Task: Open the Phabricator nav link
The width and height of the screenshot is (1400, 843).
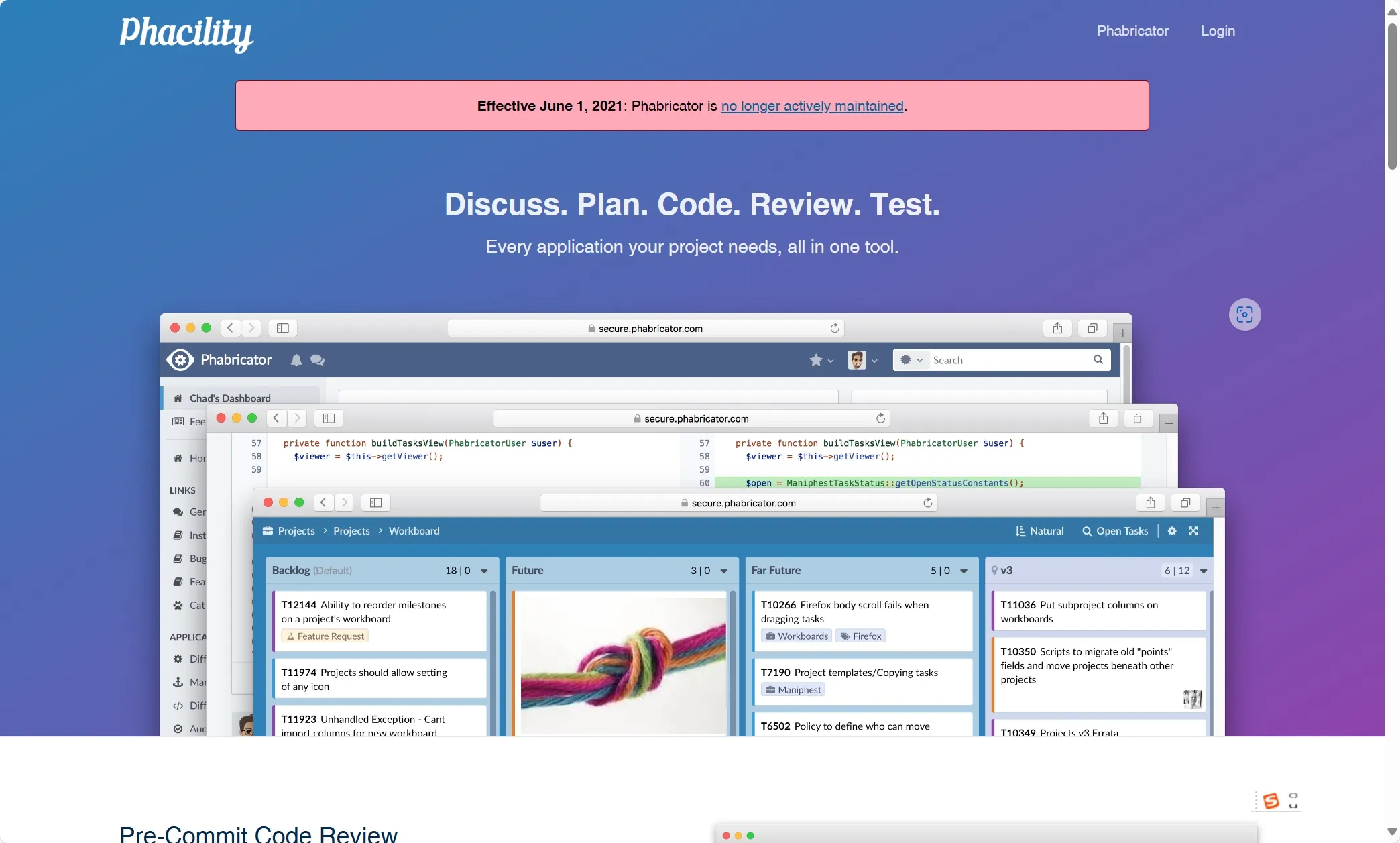Action: tap(1132, 31)
